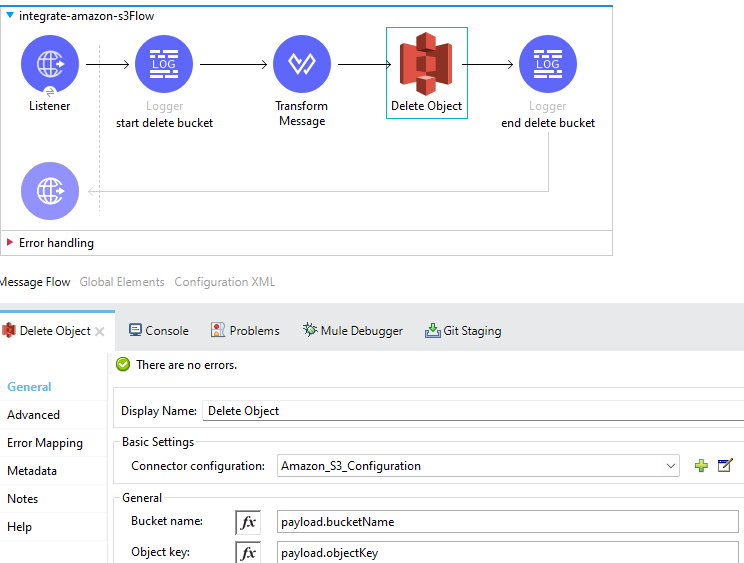Toggle fx expression mode for Bucket name
This screenshot has width=744, height=563.
point(248,522)
